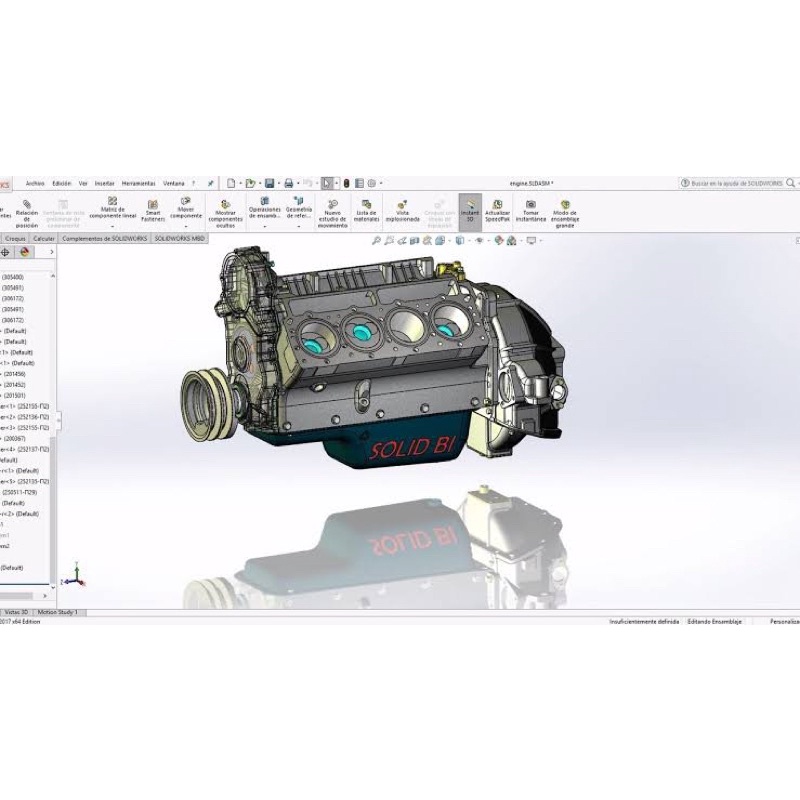The image size is (800, 800).
Task: Open dropdown arrow next to Options gear
Action: click(381, 183)
